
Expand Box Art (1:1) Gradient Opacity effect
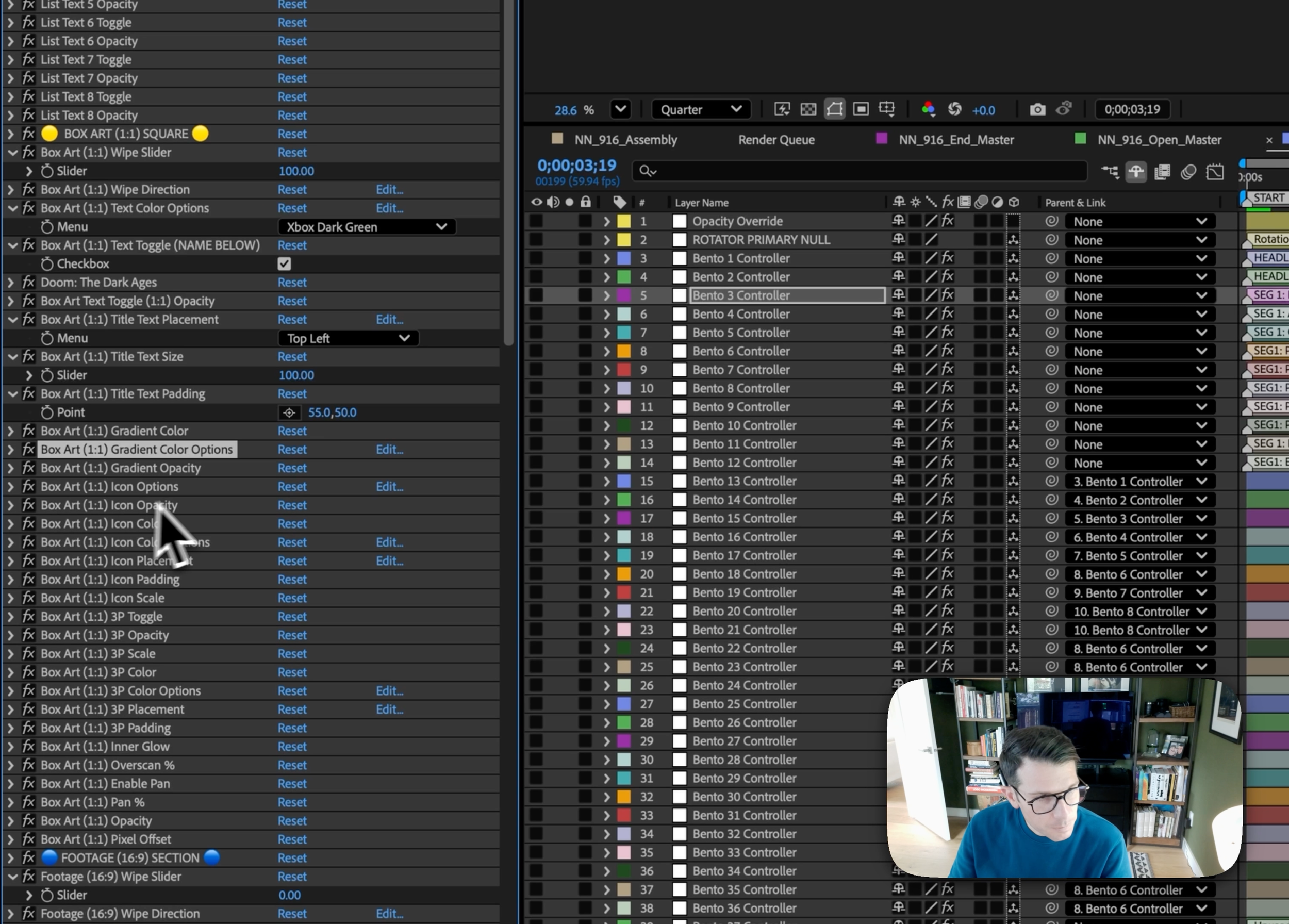[10, 468]
